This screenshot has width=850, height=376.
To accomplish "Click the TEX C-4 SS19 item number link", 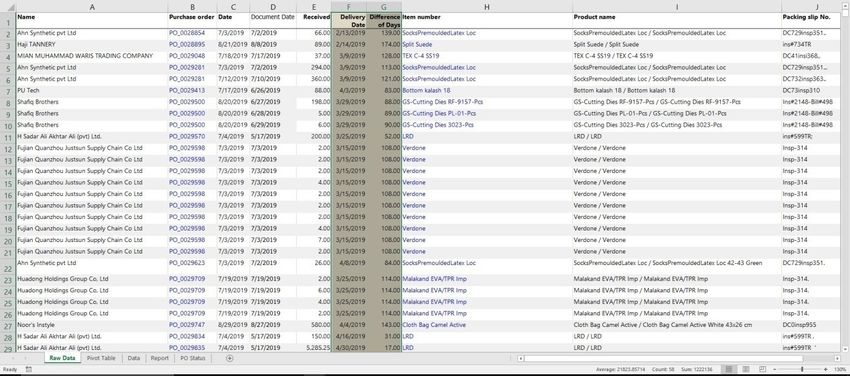I will (421, 56).
